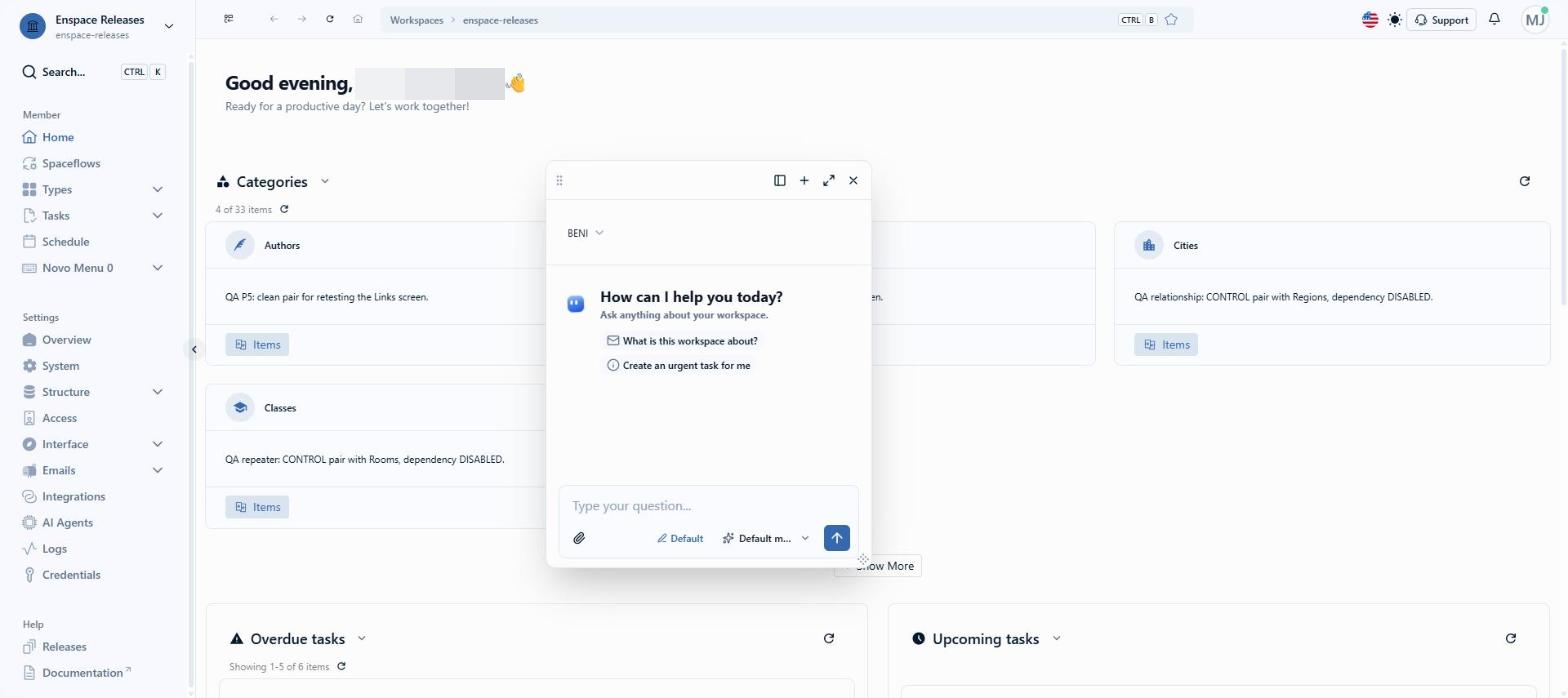Screen dimensions: 1568x698
Task: Open the BENI agent dropdown
Action: tap(585, 233)
